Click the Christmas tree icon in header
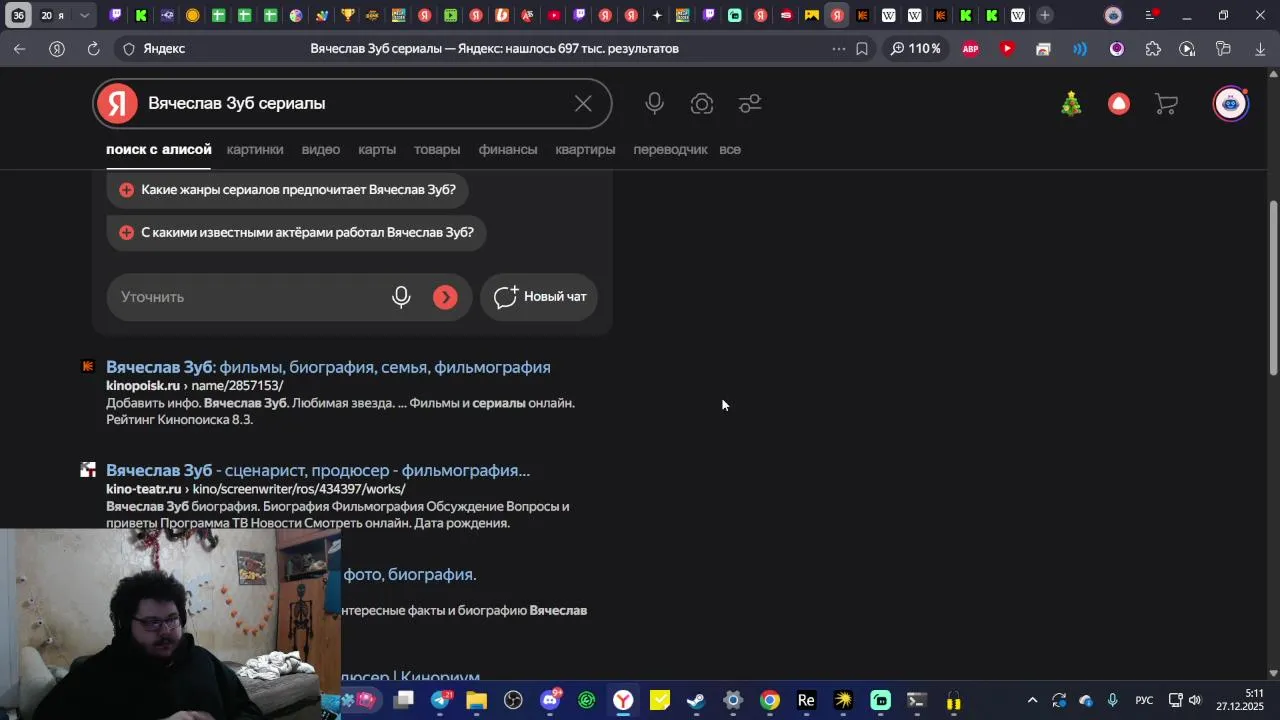Viewport: 1280px width, 720px height. [x=1071, y=103]
